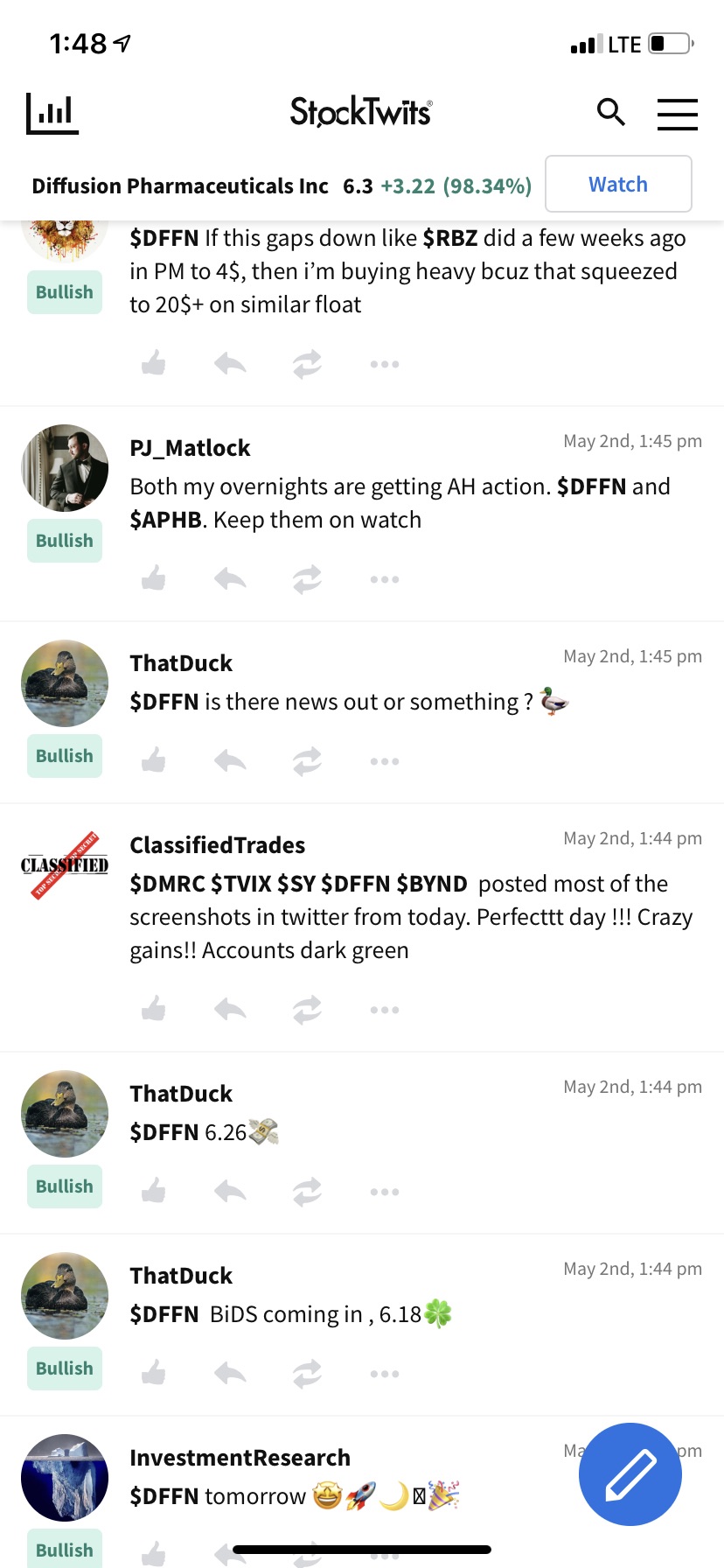Viewport: 724px width, 1568px height.
Task: Open more options on BiDS coming in post
Action: point(384,1374)
